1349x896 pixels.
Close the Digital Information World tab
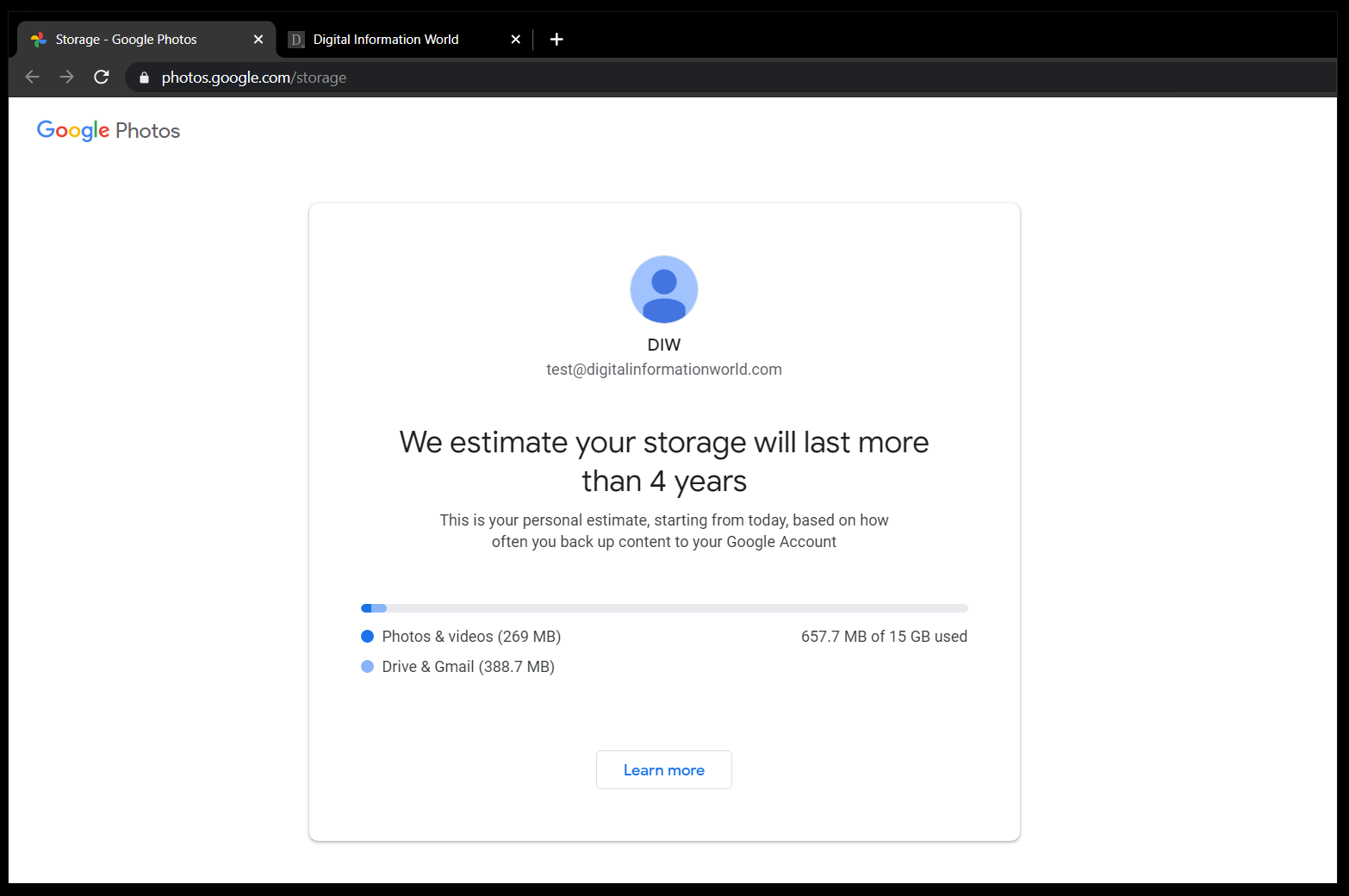click(516, 40)
